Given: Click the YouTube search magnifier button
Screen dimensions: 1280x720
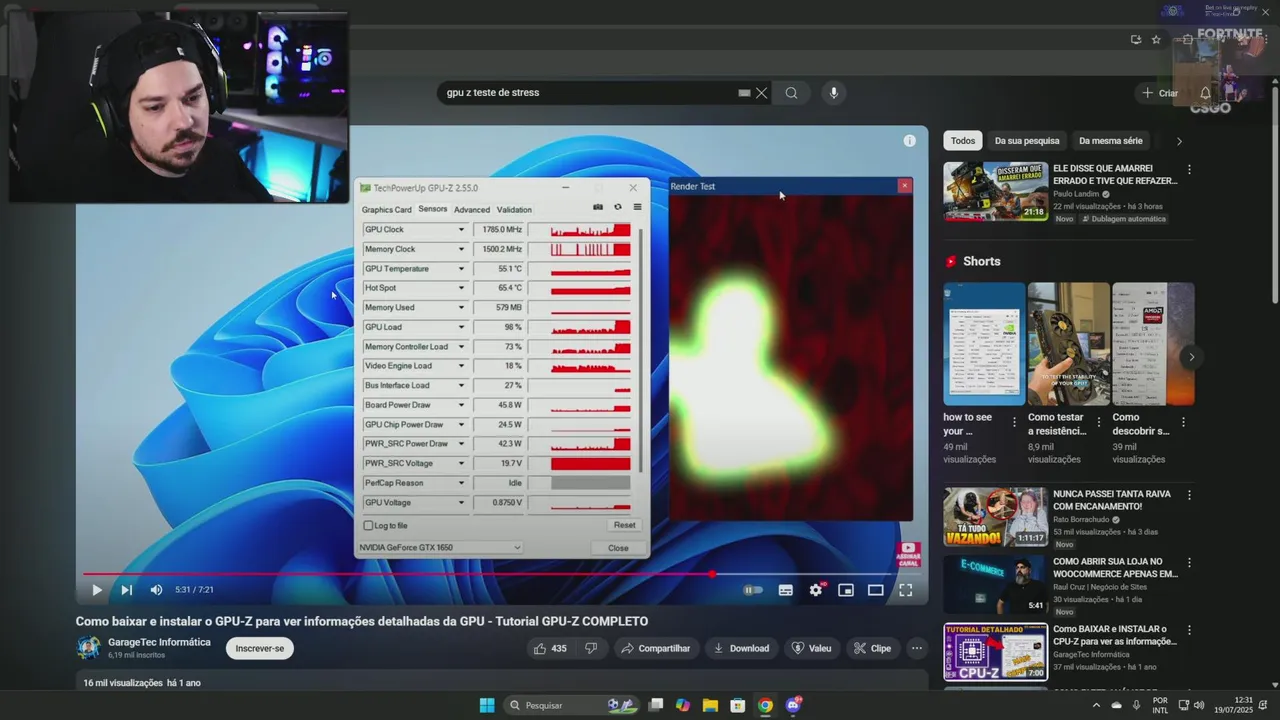Looking at the screenshot, I should point(791,93).
